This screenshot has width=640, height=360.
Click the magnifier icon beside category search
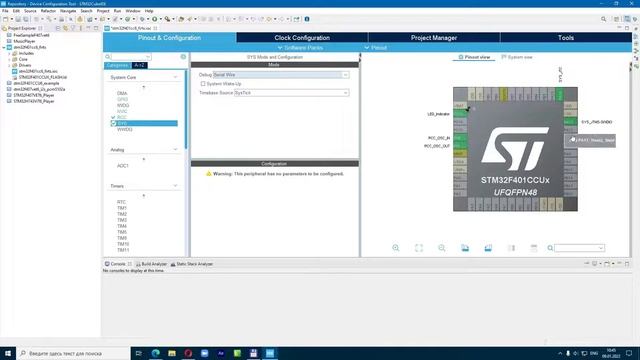pyautogui.click(x=108, y=57)
